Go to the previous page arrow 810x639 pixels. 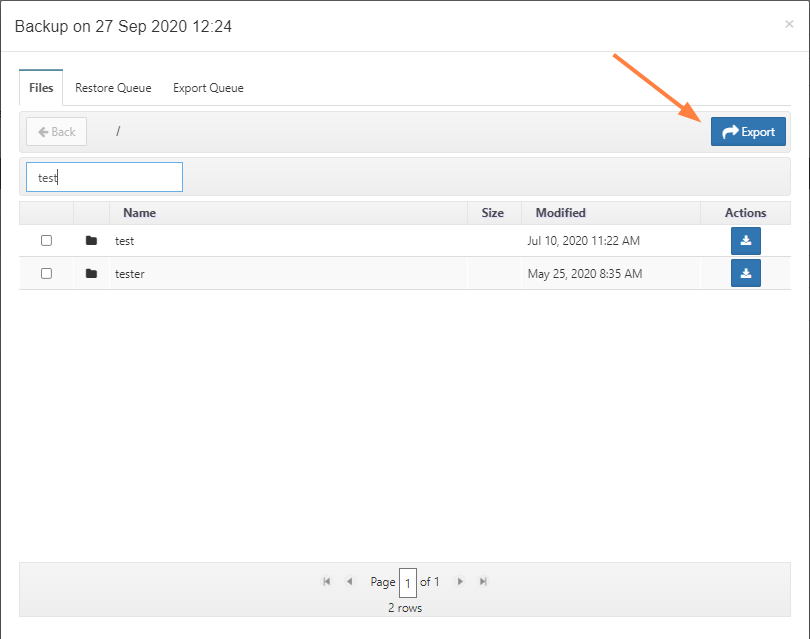coord(349,581)
